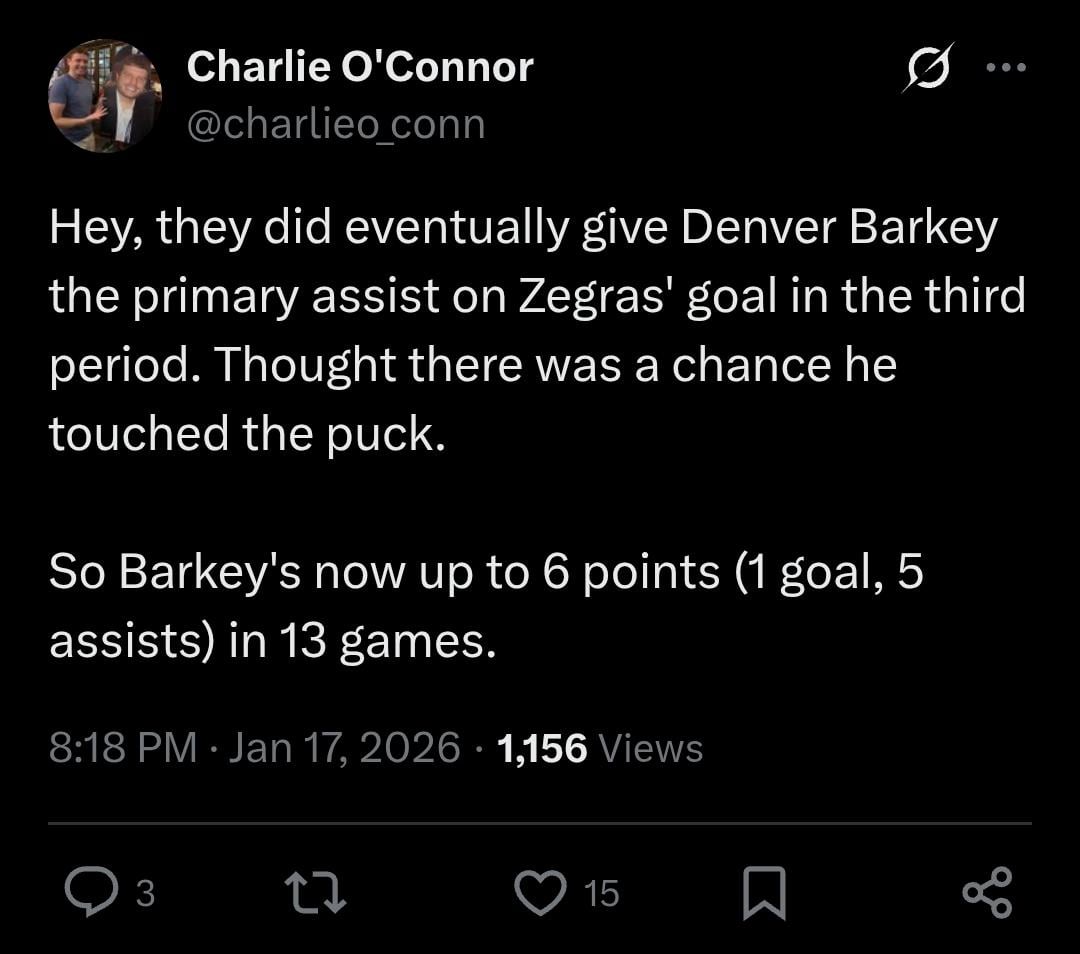Select the author name Charlie O'Connor
The image size is (1080, 954).
[x=359, y=66]
